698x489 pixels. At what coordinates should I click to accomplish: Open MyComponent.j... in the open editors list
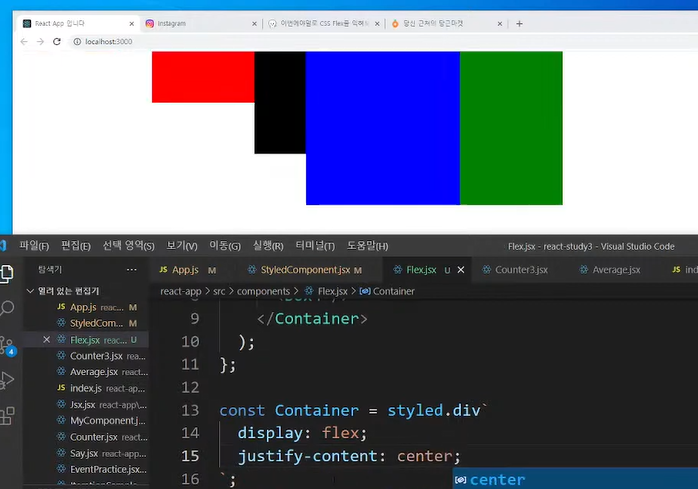pyautogui.click(x=86, y=420)
